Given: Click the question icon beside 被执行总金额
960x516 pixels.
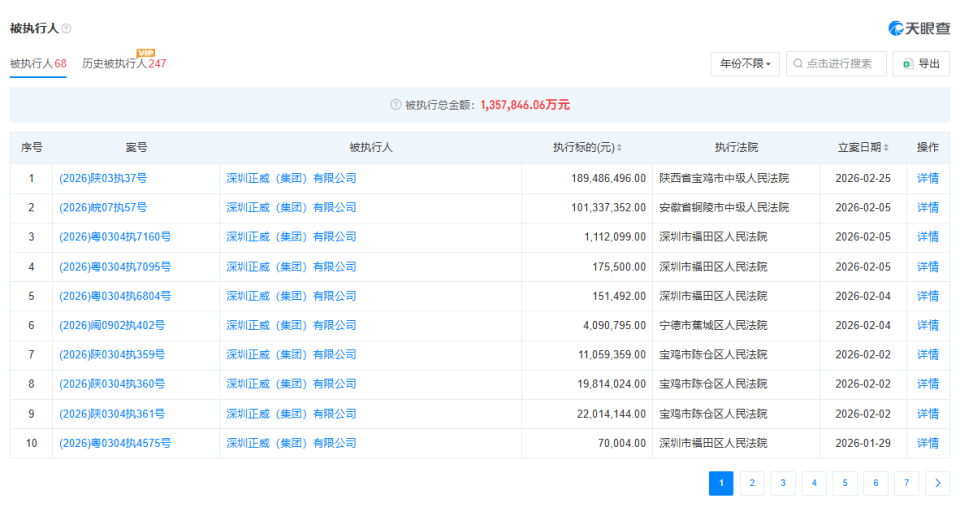Looking at the screenshot, I should 396,105.
